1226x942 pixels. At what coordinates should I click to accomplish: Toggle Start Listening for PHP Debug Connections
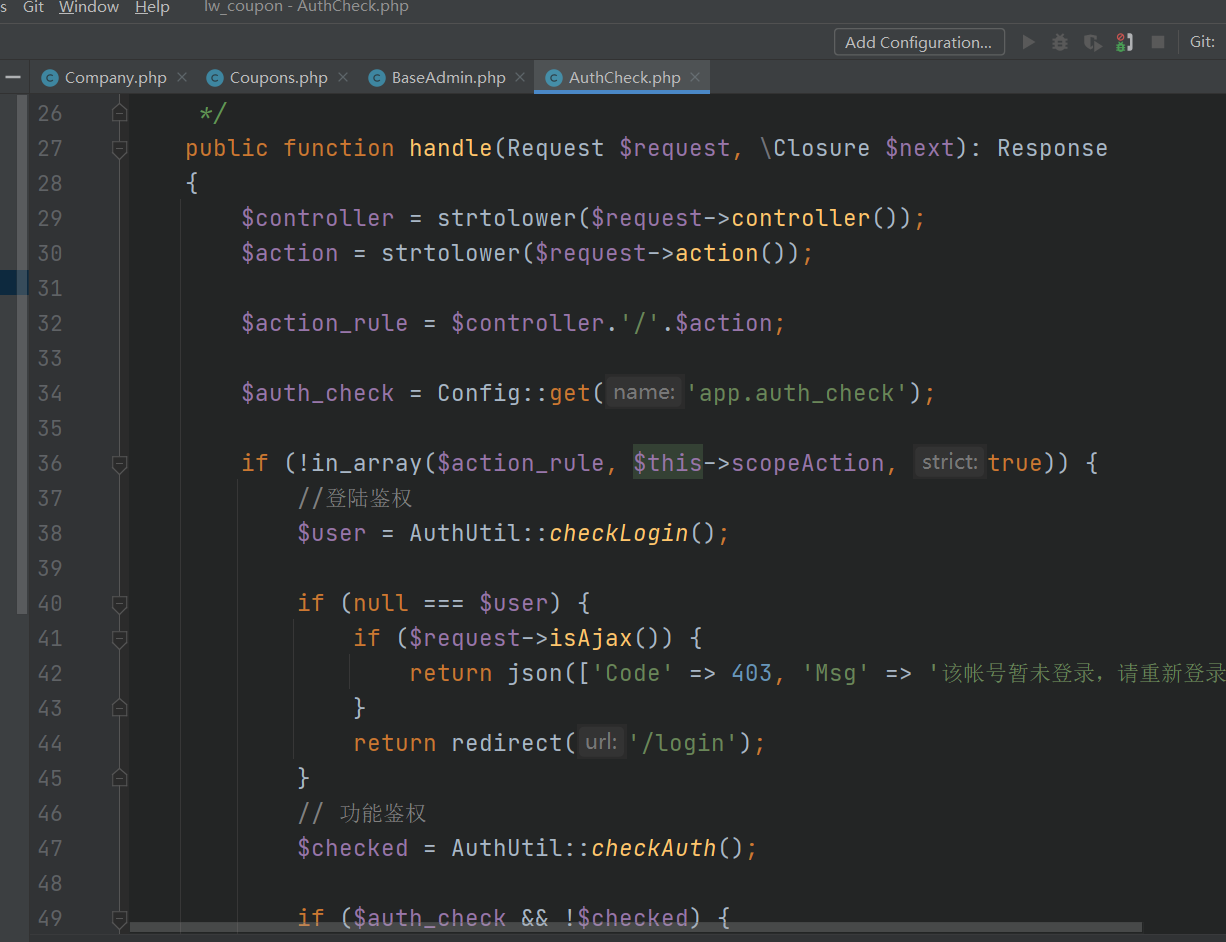1125,42
